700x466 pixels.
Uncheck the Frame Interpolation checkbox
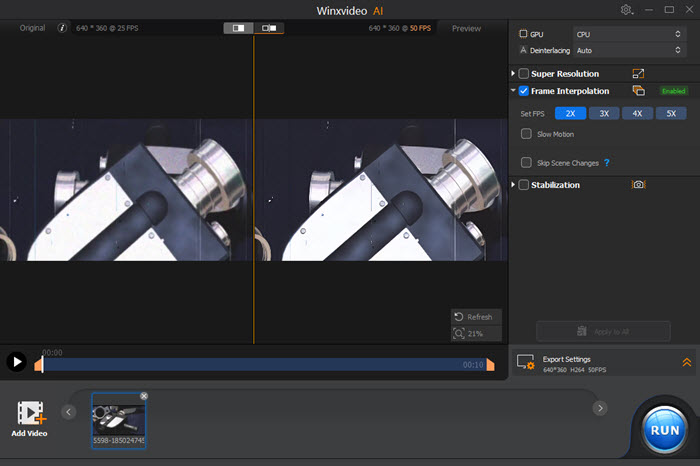[x=524, y=91]
